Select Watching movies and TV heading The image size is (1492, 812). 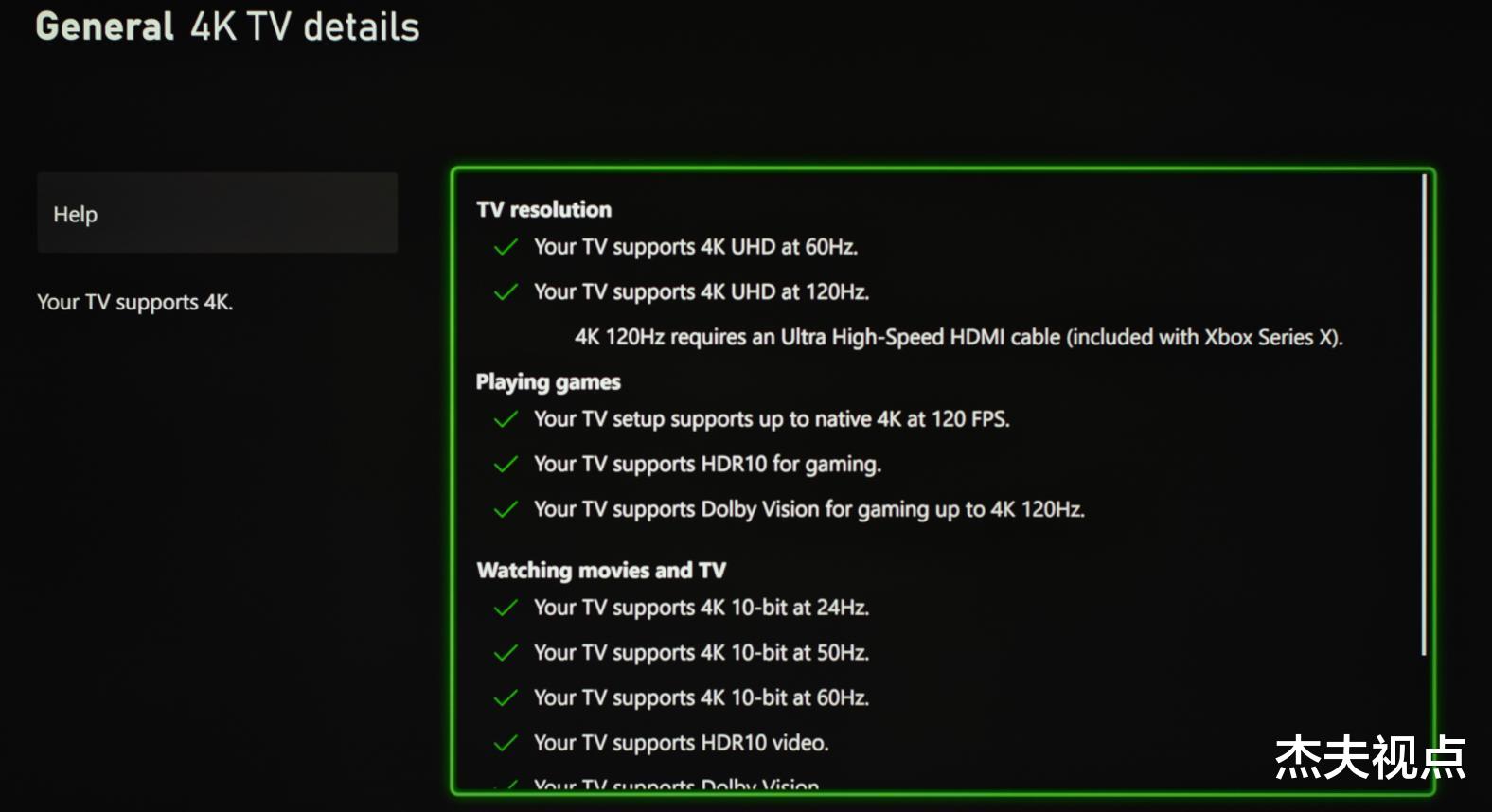(x=601, y=570)
